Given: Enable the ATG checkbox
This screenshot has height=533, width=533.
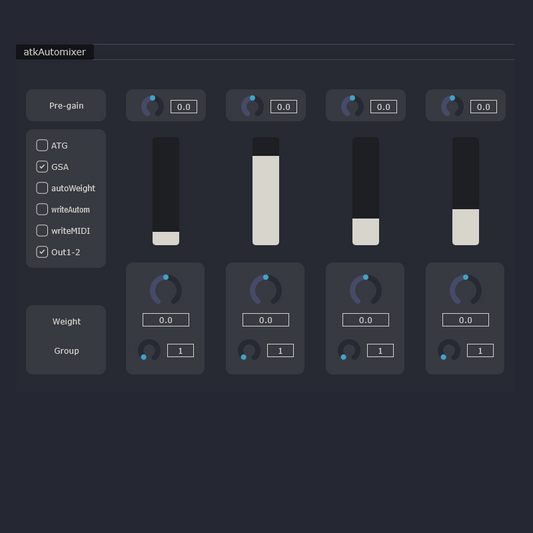Looking at the screenshot, I should (x=42, y=145).
